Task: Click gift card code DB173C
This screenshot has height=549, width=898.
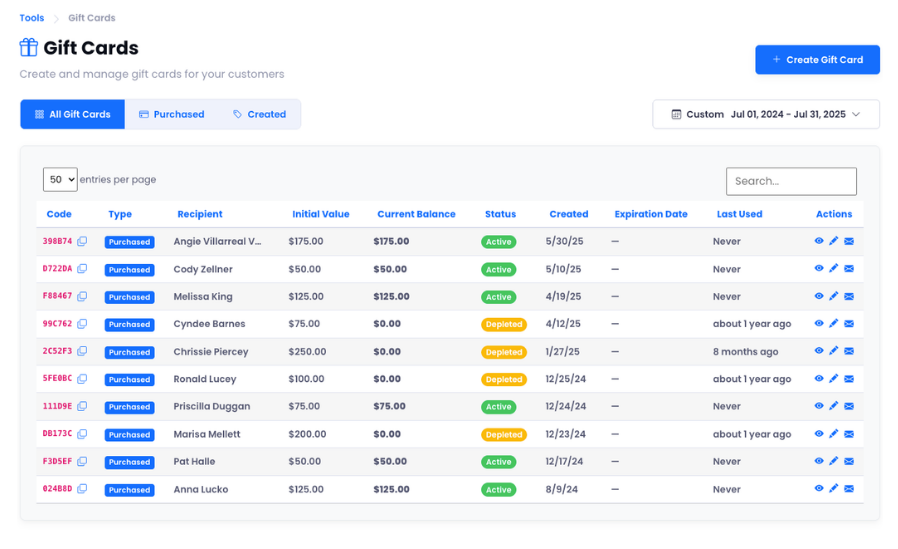Action: (57, 434)
